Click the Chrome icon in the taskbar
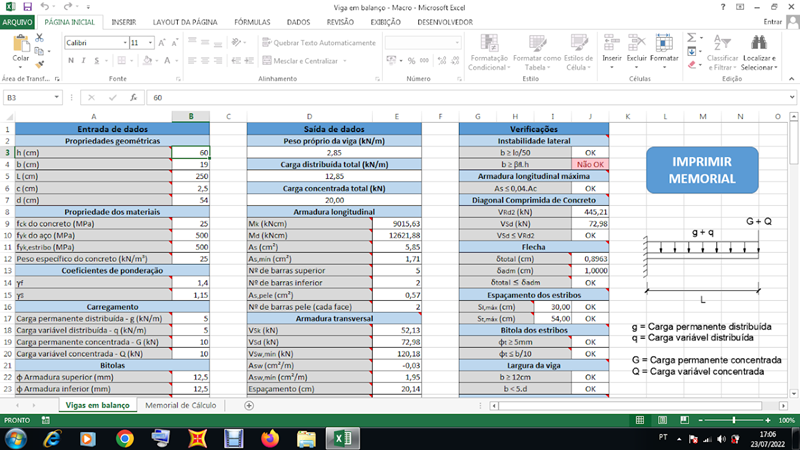The height and width of the screenshot is (450, 800). click(x=124, y=438)
